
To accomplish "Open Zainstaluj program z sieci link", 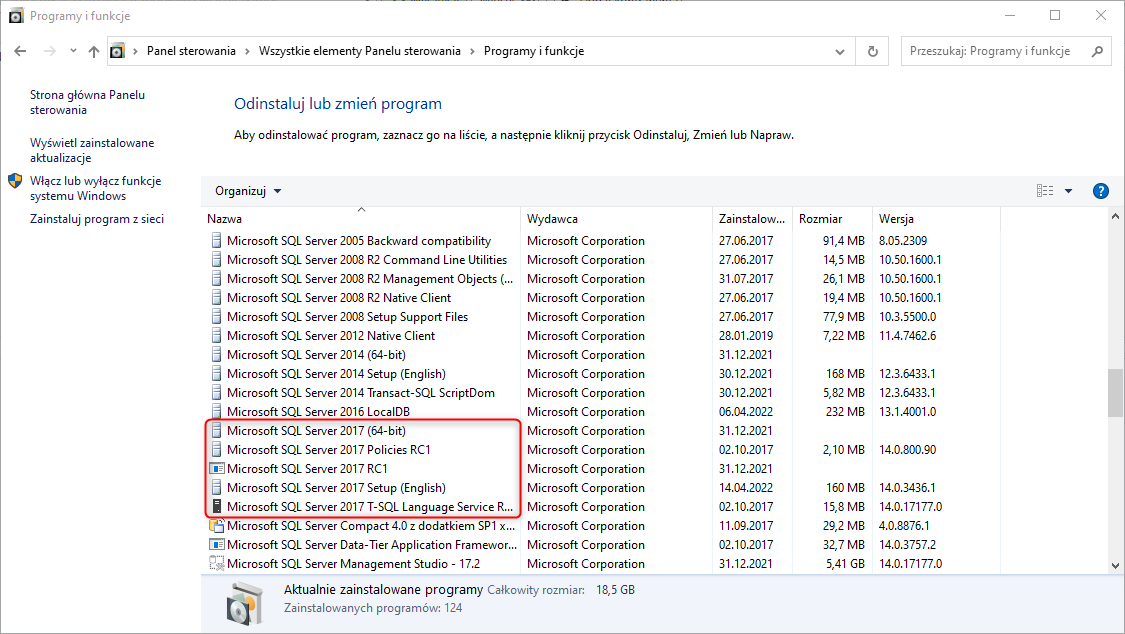I will pyautogui.click(x=97, y=219).
